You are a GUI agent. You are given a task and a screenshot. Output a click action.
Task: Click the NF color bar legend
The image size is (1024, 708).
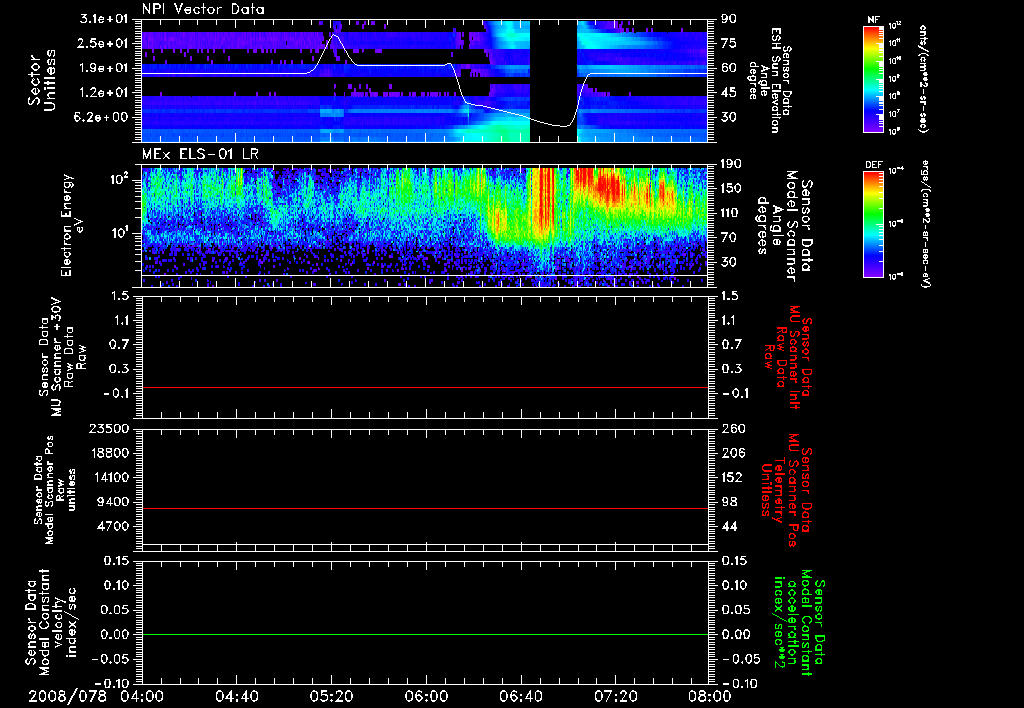click(874, 78)
